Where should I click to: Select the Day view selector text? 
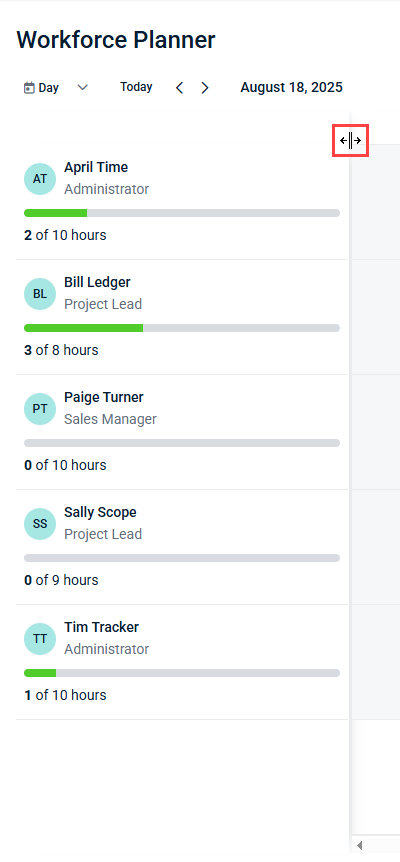48,88
